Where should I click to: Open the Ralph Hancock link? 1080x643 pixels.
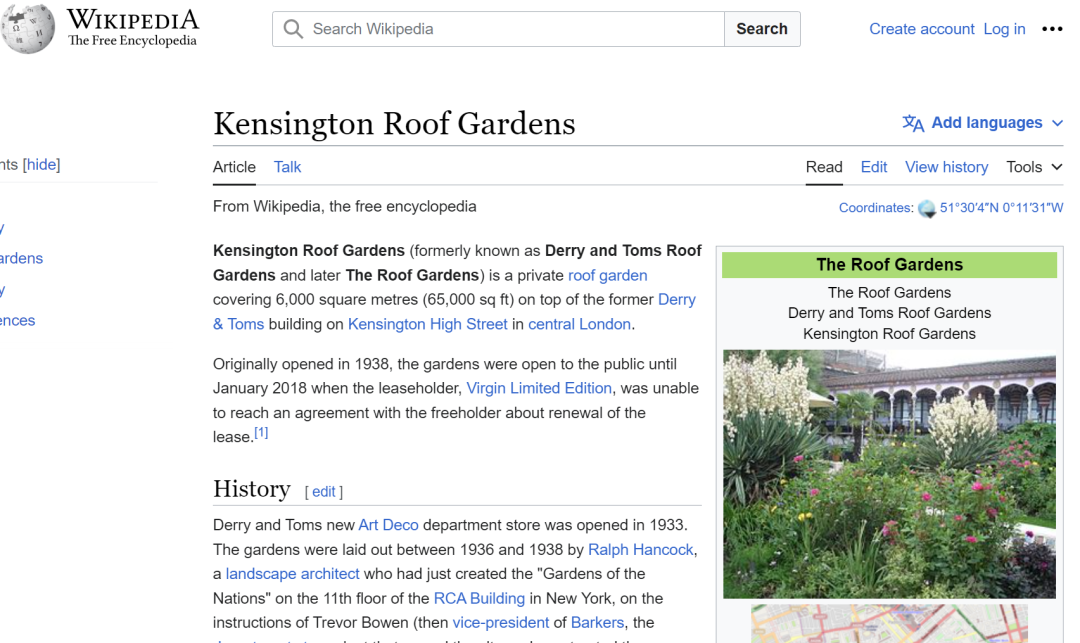tap(641, 550)
